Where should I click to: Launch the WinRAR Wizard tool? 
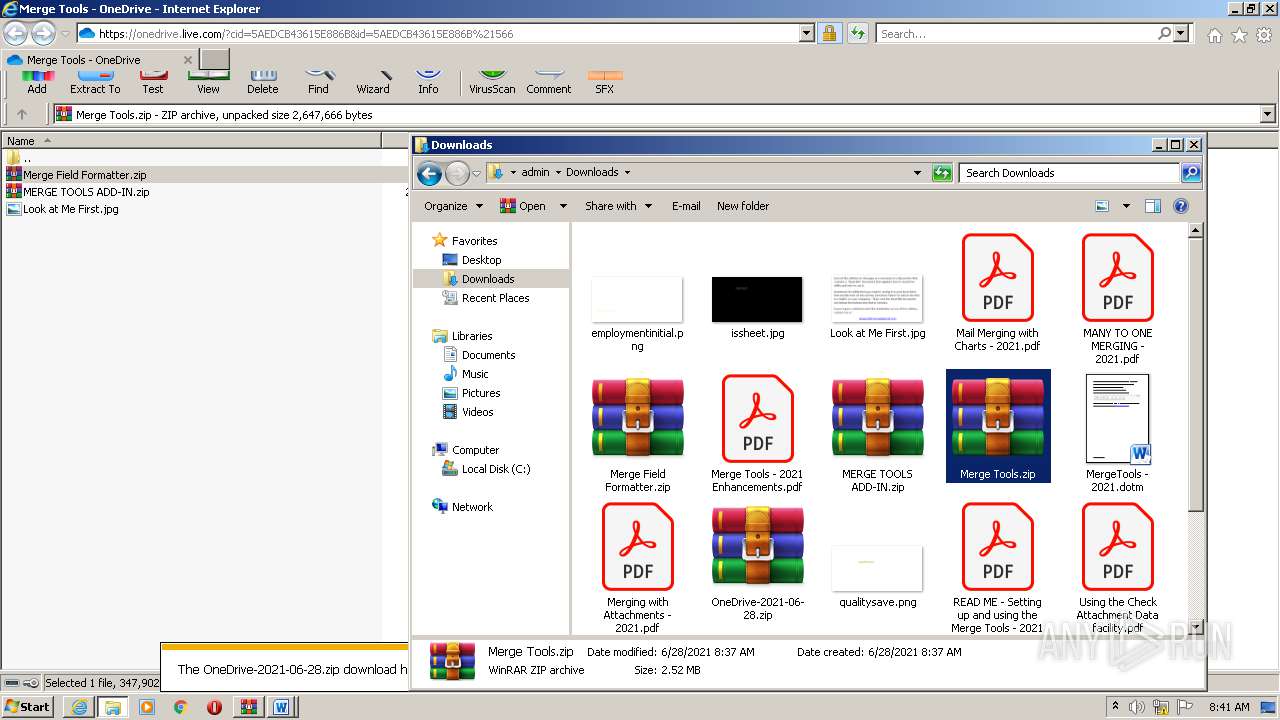373,81
